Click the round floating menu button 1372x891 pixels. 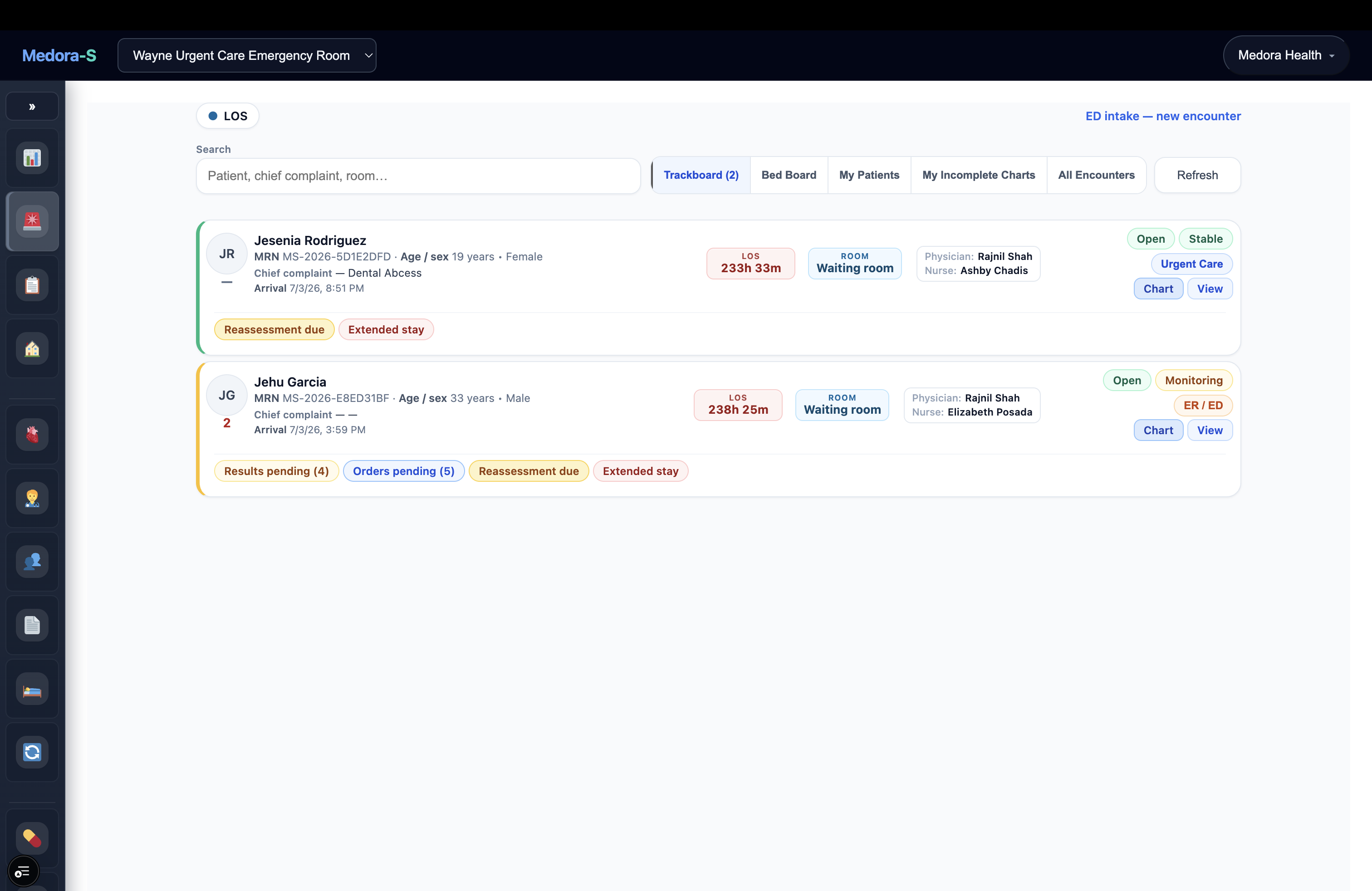coord(23,871)
